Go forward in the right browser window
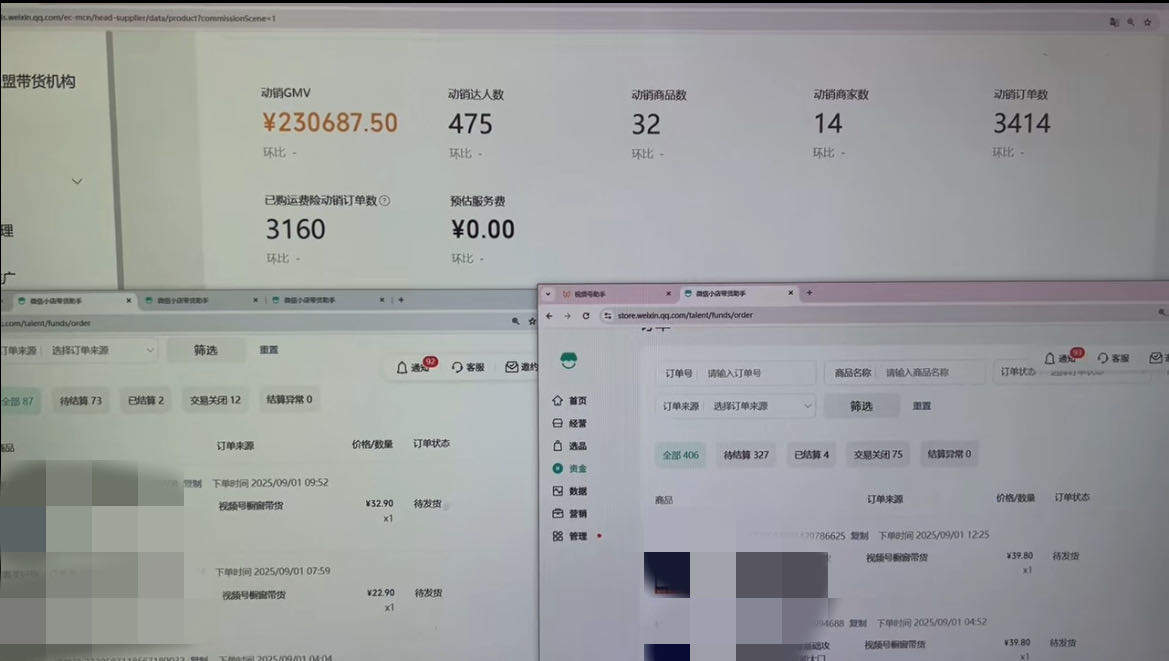 [x=567, y=316]
